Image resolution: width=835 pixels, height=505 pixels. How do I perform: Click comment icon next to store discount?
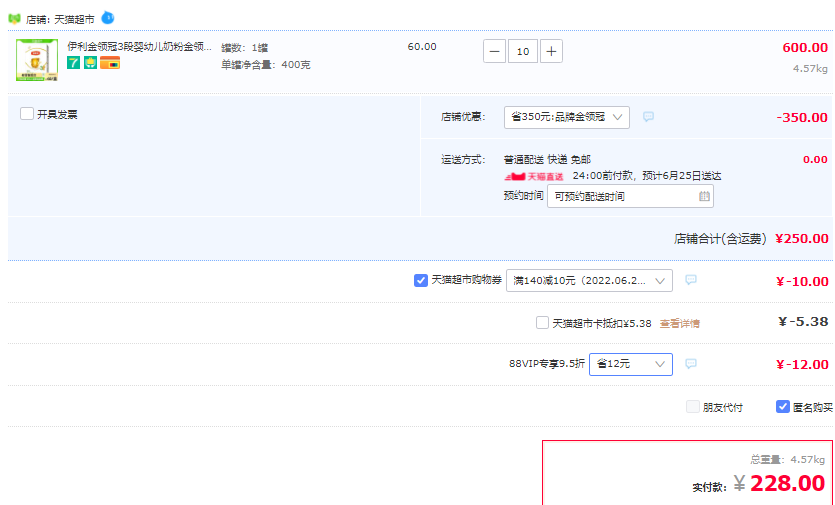click(x=648, y=117)
